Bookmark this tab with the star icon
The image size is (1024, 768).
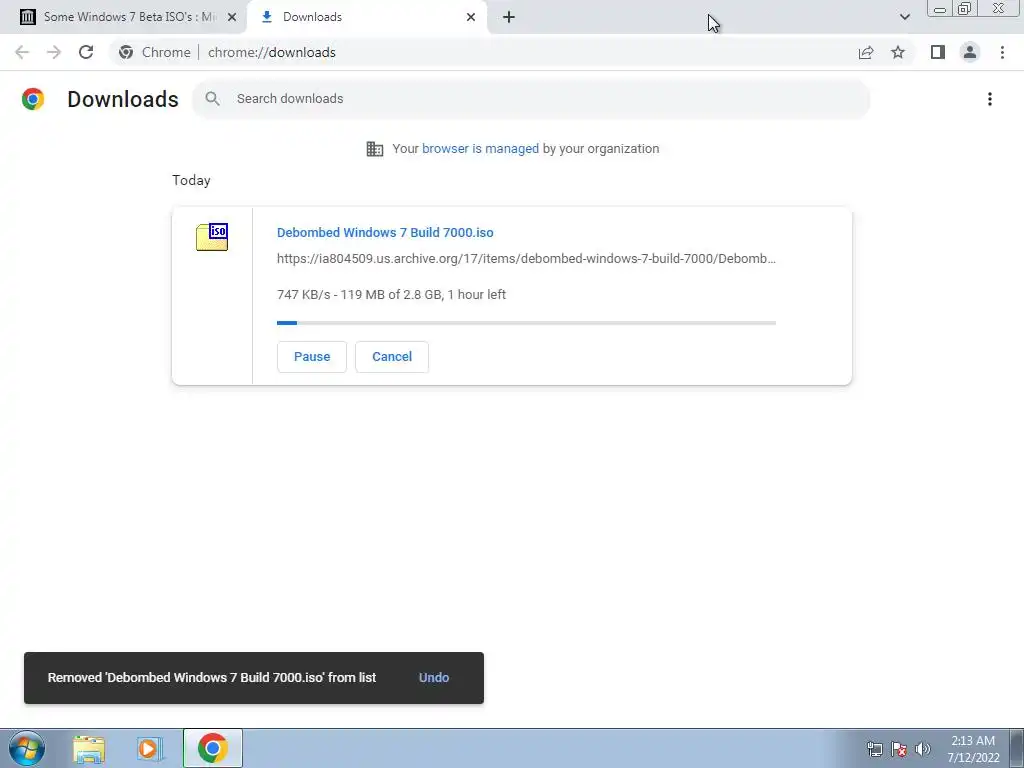click(x=898, y=52)
